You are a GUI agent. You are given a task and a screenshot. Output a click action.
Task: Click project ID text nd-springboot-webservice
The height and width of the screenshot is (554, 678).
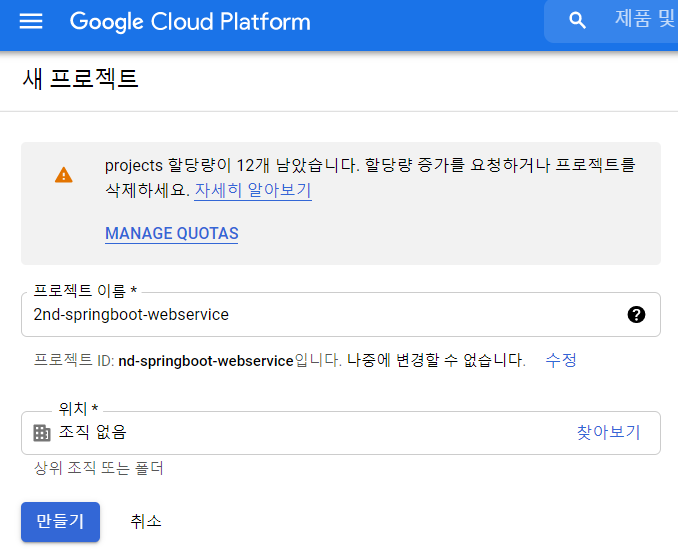tap(206, 361)
